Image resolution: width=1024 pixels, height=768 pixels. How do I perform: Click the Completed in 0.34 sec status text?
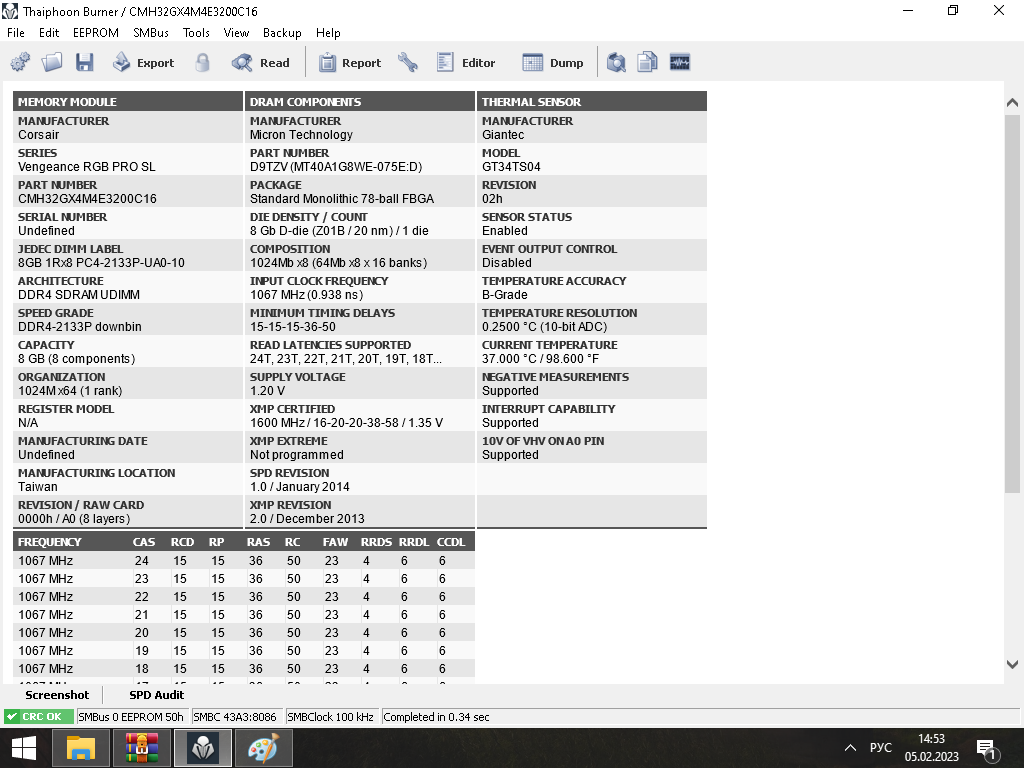[x=436, y=716]
